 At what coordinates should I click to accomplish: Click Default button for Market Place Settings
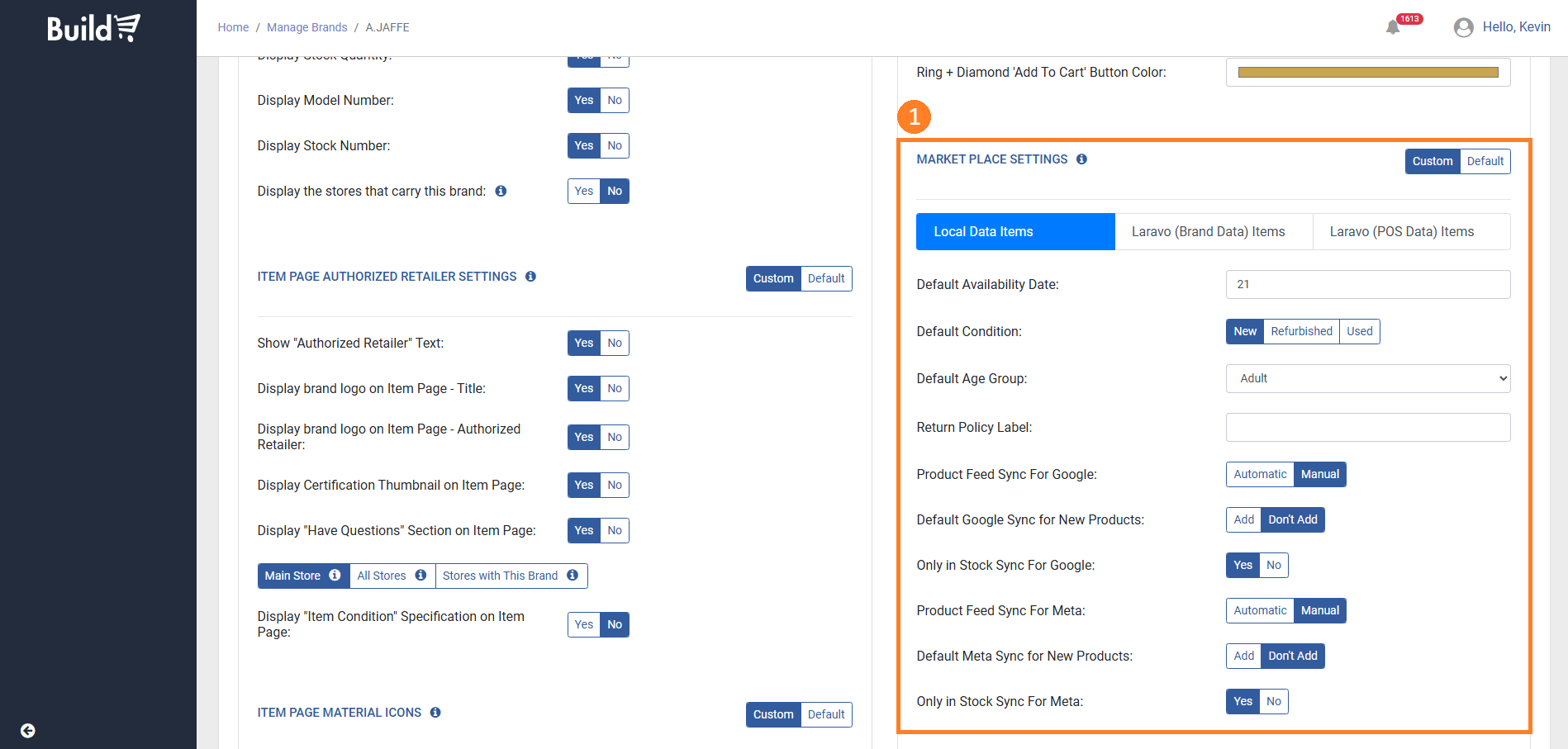click(1485, 162)
